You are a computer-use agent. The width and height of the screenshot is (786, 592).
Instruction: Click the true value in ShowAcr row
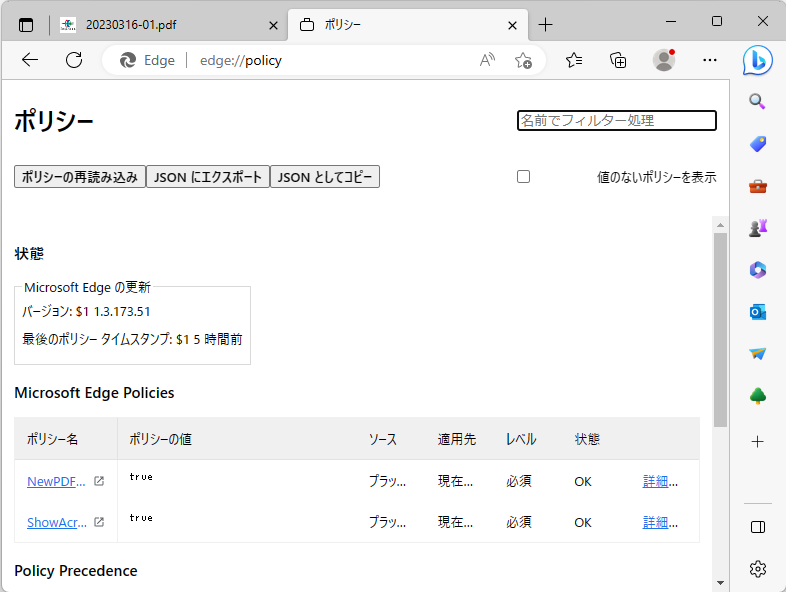click(x=141, y=518)
